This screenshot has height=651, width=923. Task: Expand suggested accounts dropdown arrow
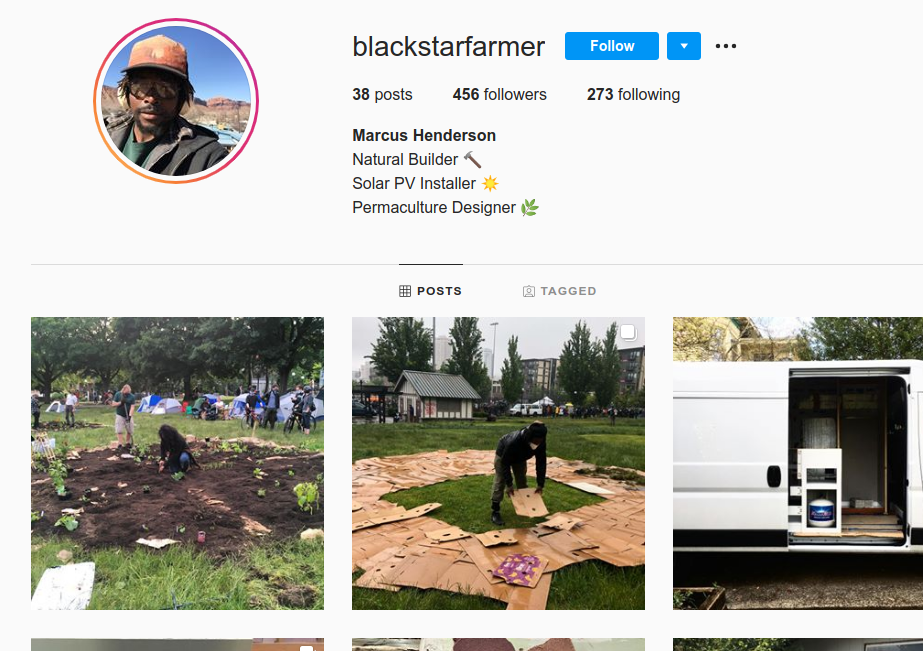pyautogui.click(x=683, y=46)
